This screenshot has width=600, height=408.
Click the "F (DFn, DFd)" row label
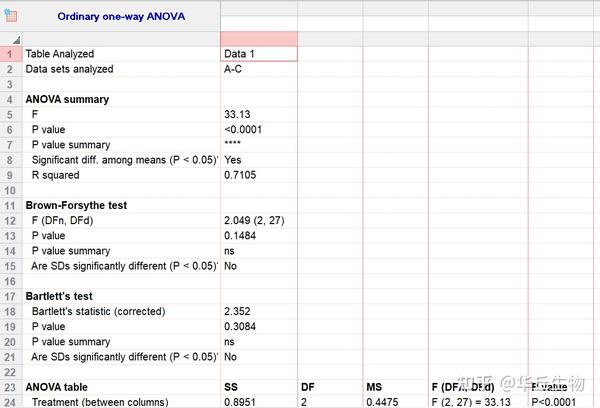(62, 221)
